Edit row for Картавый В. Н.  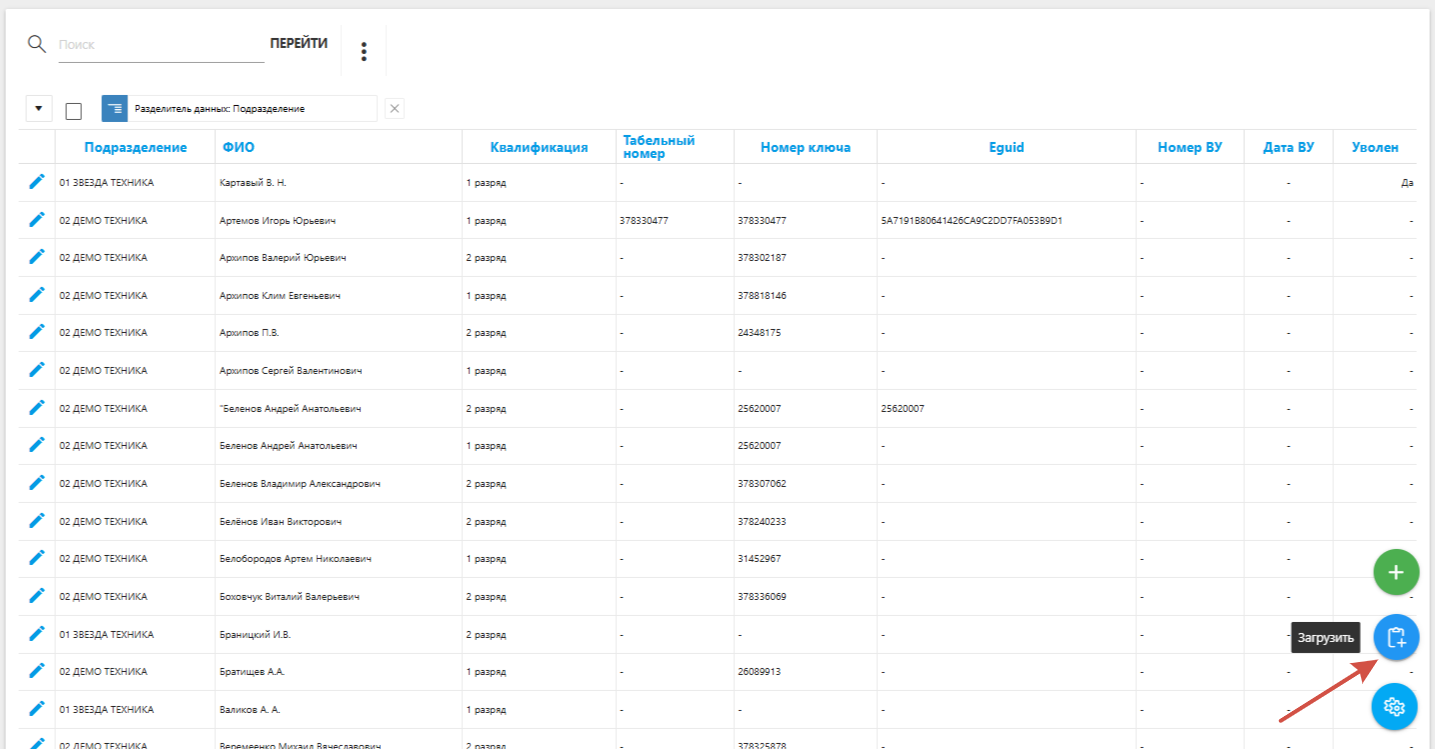(37, 182)
